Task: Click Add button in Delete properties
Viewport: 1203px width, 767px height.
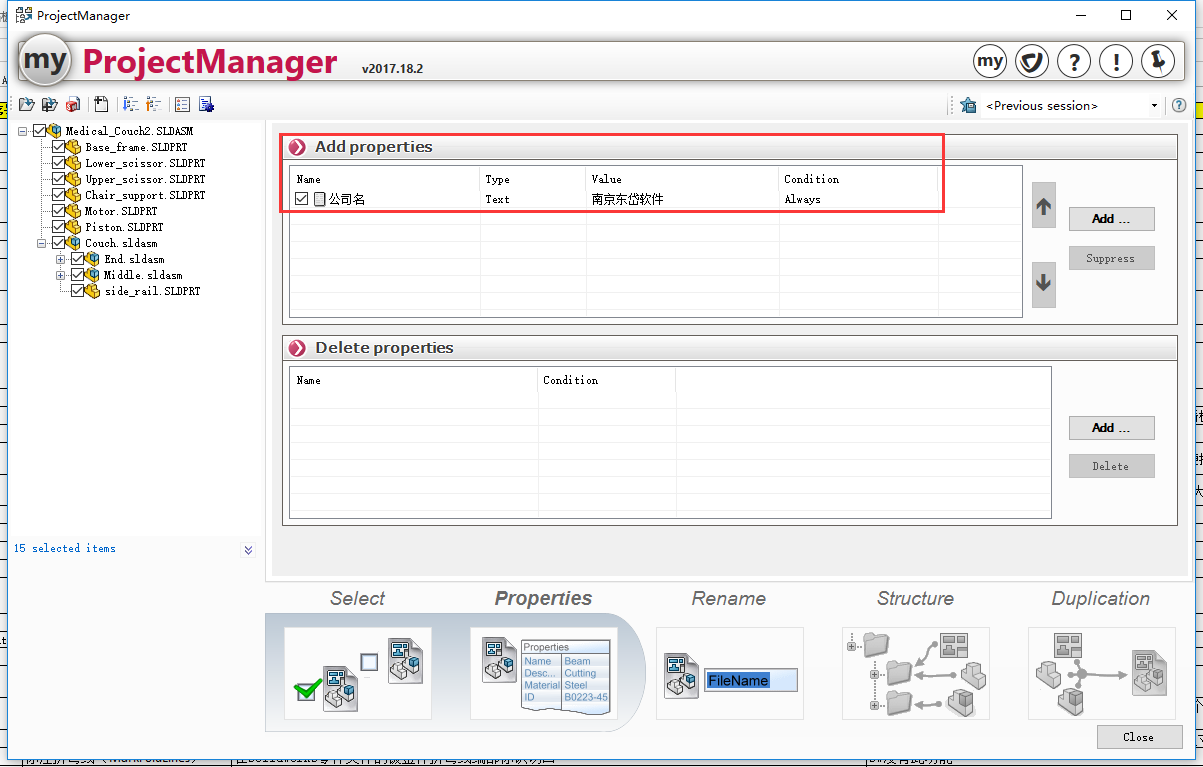Action: click(x=1111, y=428)
